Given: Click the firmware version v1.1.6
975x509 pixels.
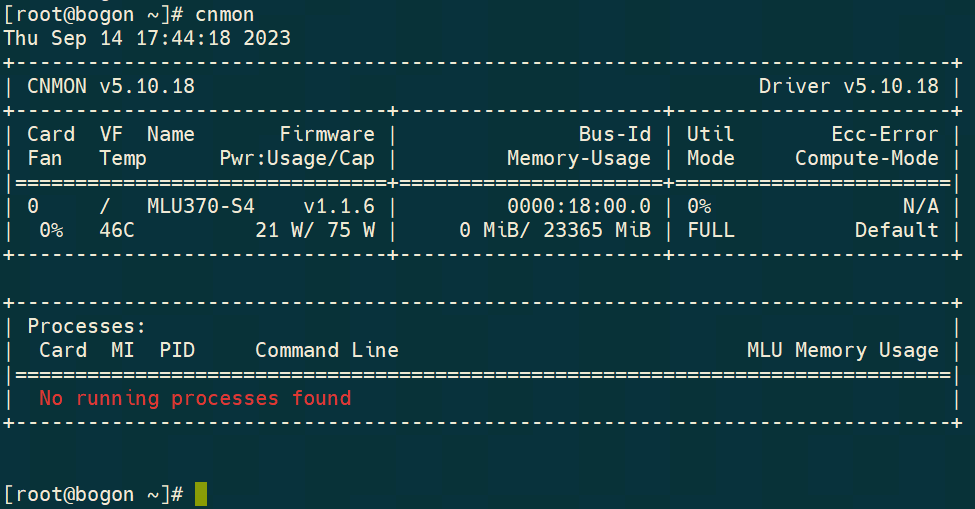Looking at the screenshot, I should click(339, 206).
